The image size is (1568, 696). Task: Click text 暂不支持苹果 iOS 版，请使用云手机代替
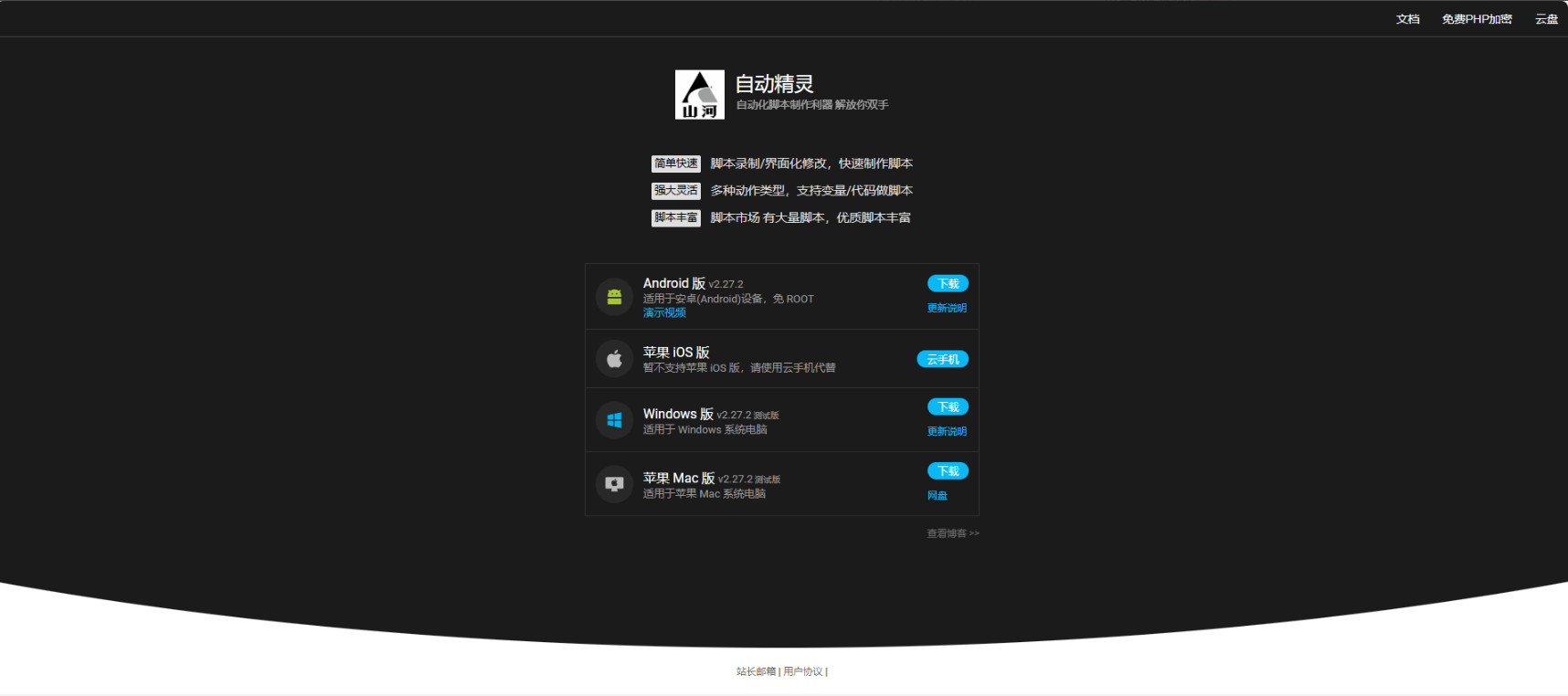pos(739,368)
